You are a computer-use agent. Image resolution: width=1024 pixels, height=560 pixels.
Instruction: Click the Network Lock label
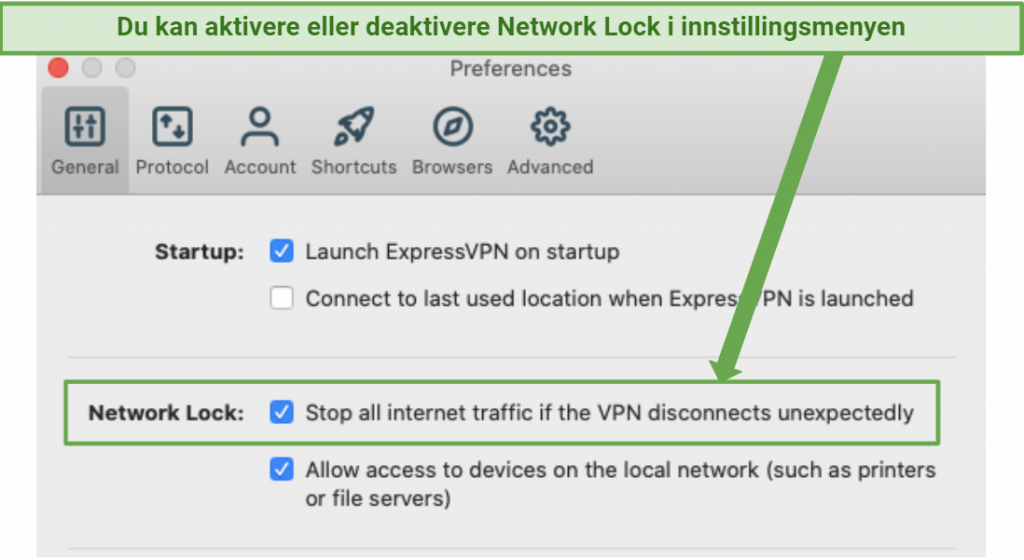(x=166, y=413)
